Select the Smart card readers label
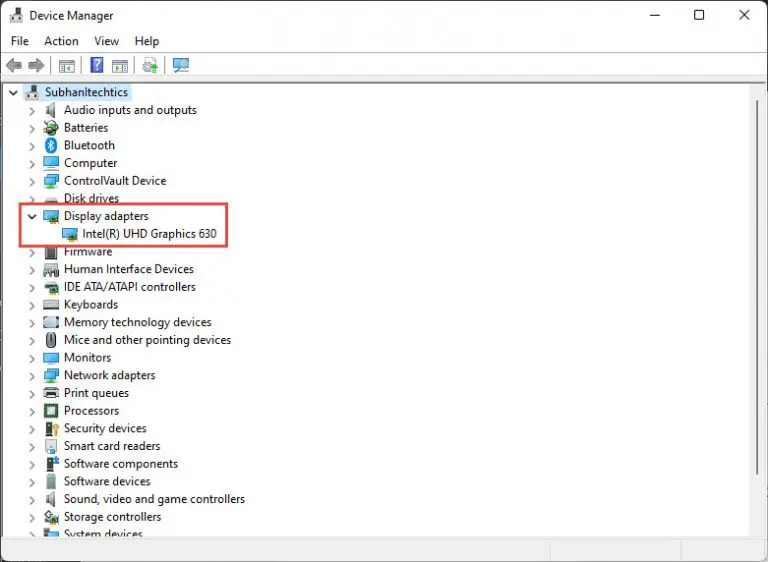768x562 pixels. pyautogui.click(x=112, y=446)
